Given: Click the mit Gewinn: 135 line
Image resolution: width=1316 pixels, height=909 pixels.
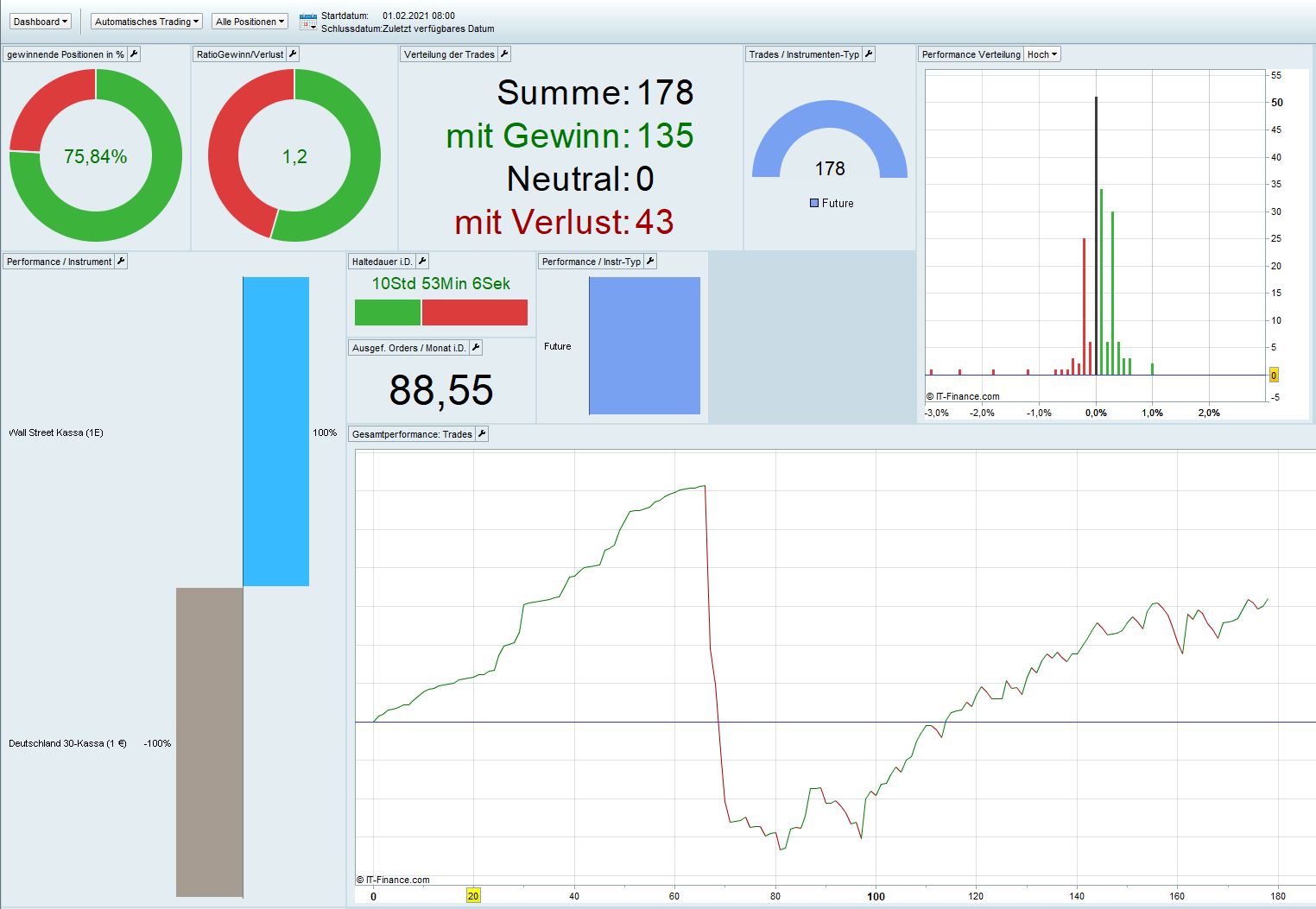Looking at the screenshot, I should click(570, 136).
